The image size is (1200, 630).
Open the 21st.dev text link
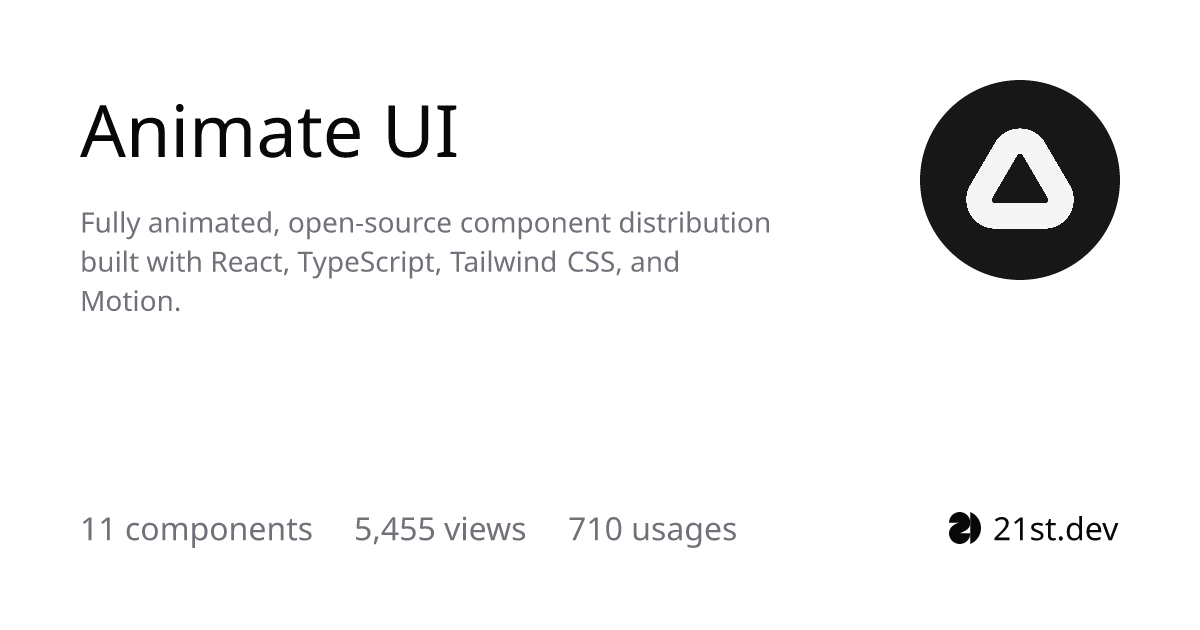coord(1055,528)
